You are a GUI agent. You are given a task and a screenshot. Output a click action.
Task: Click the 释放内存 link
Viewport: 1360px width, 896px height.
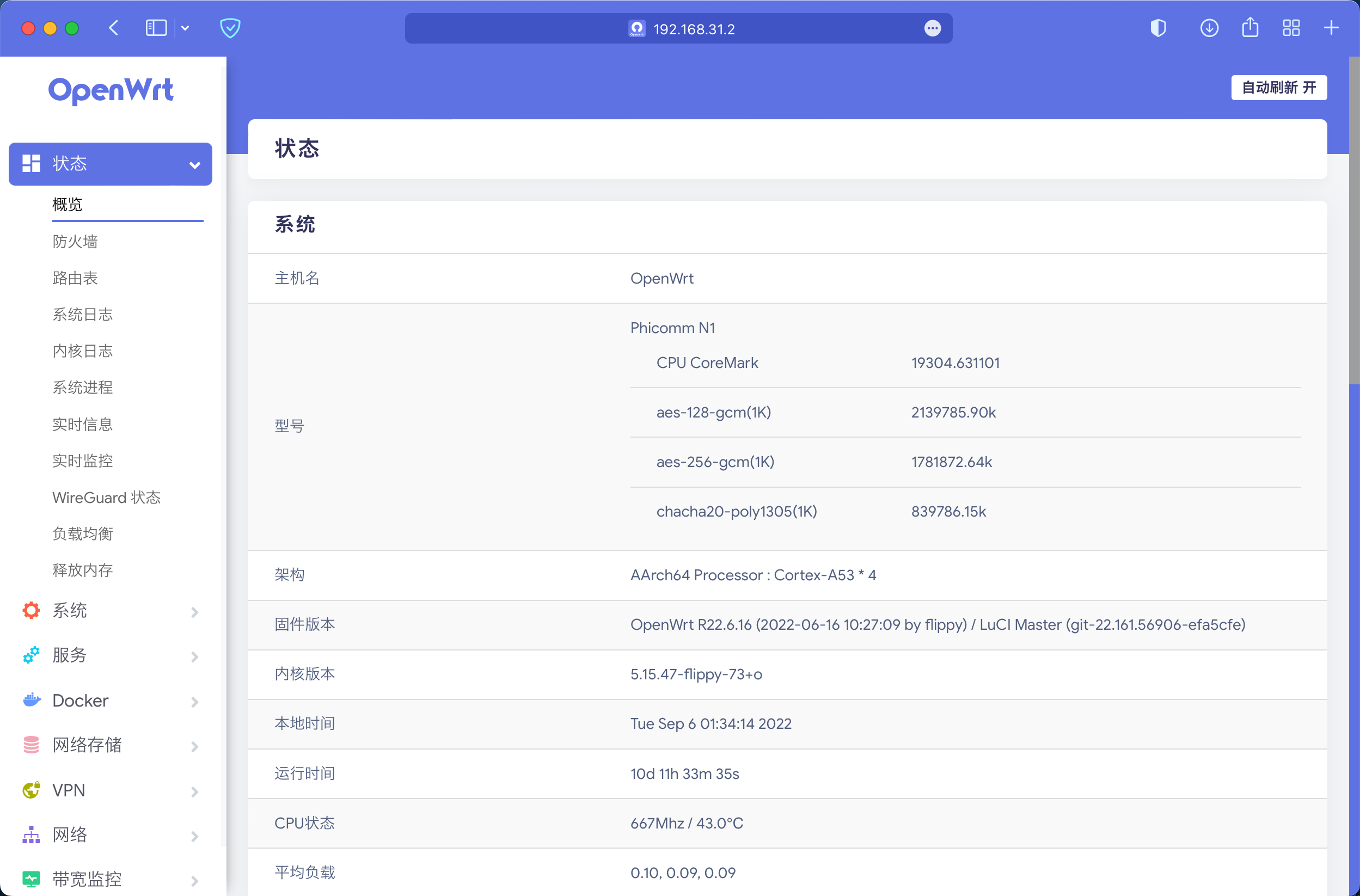82,570
